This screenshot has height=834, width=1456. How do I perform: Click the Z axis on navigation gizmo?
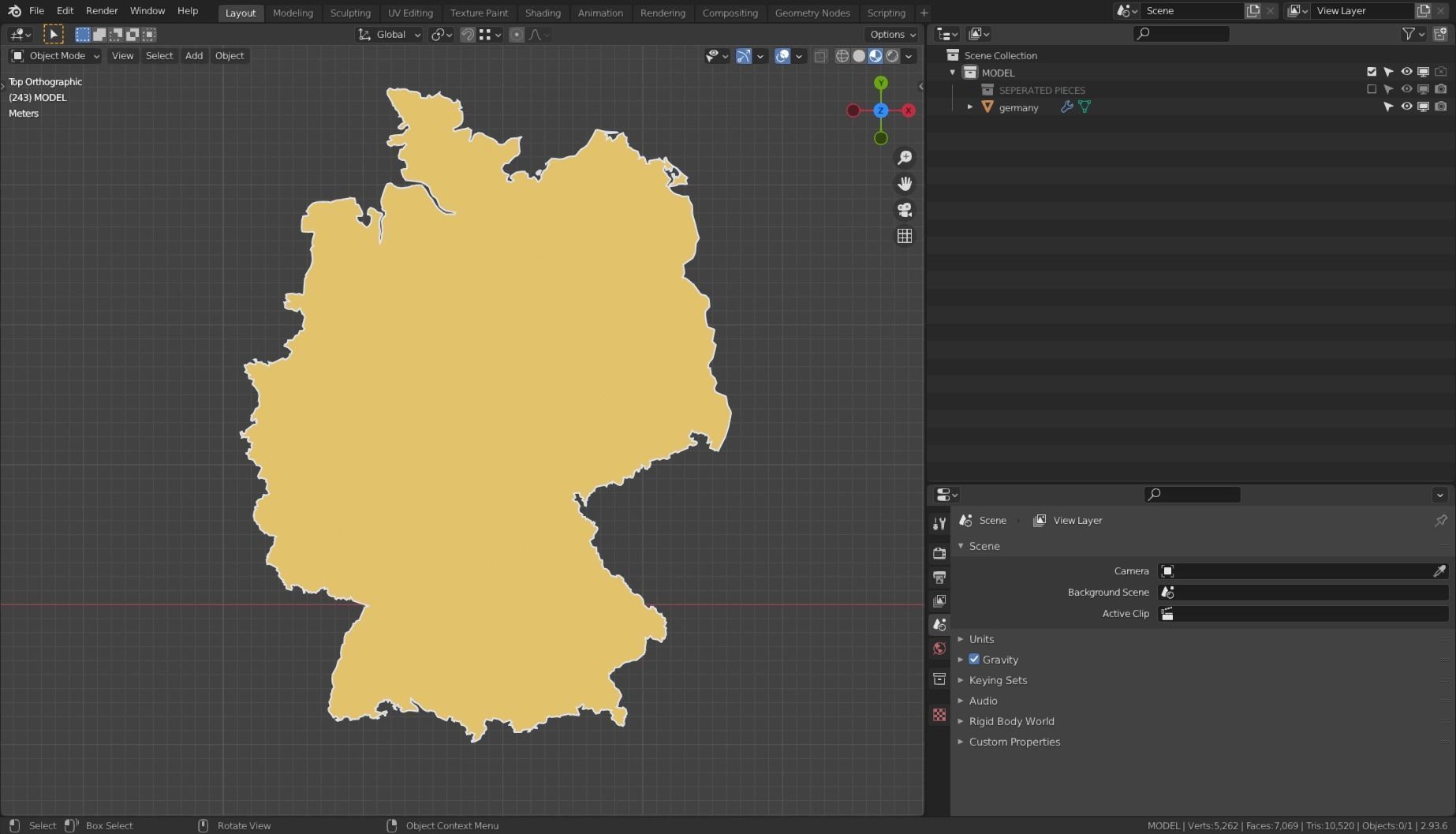tap(881, 110)
